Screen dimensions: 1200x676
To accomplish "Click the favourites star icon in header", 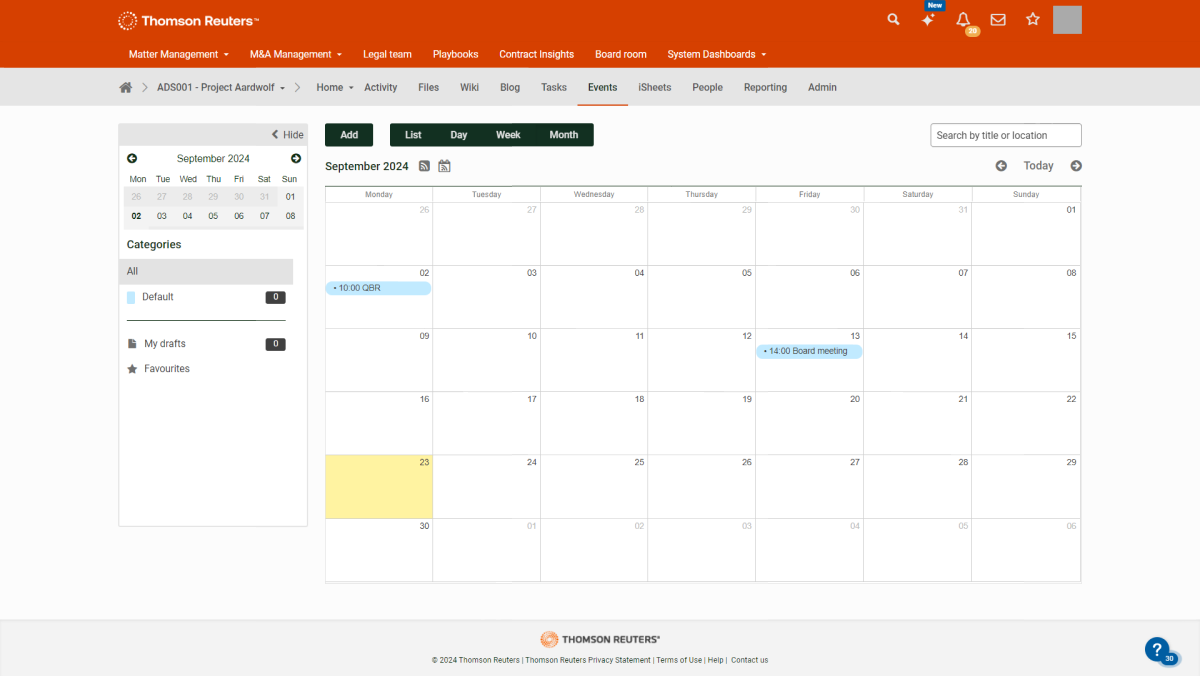I will [x=1033, y=20].
